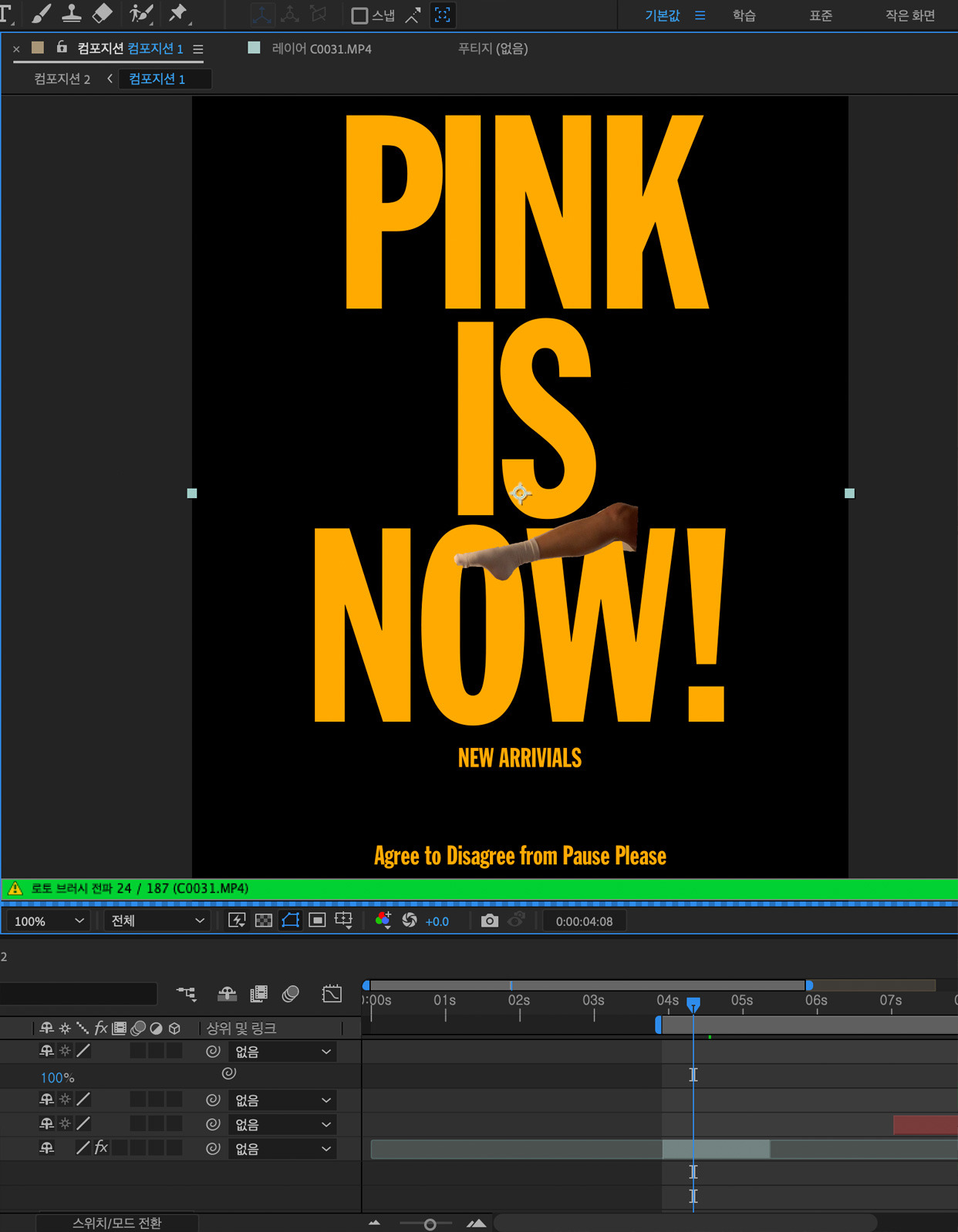Toggle Fast Previews icon

click(x=237, y=921)
